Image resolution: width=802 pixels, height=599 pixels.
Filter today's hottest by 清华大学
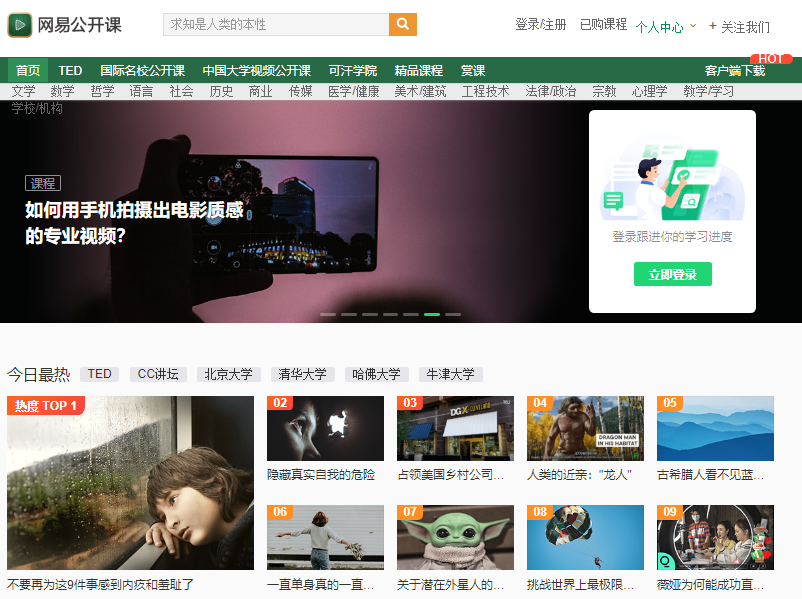click(x=303, y=374)
